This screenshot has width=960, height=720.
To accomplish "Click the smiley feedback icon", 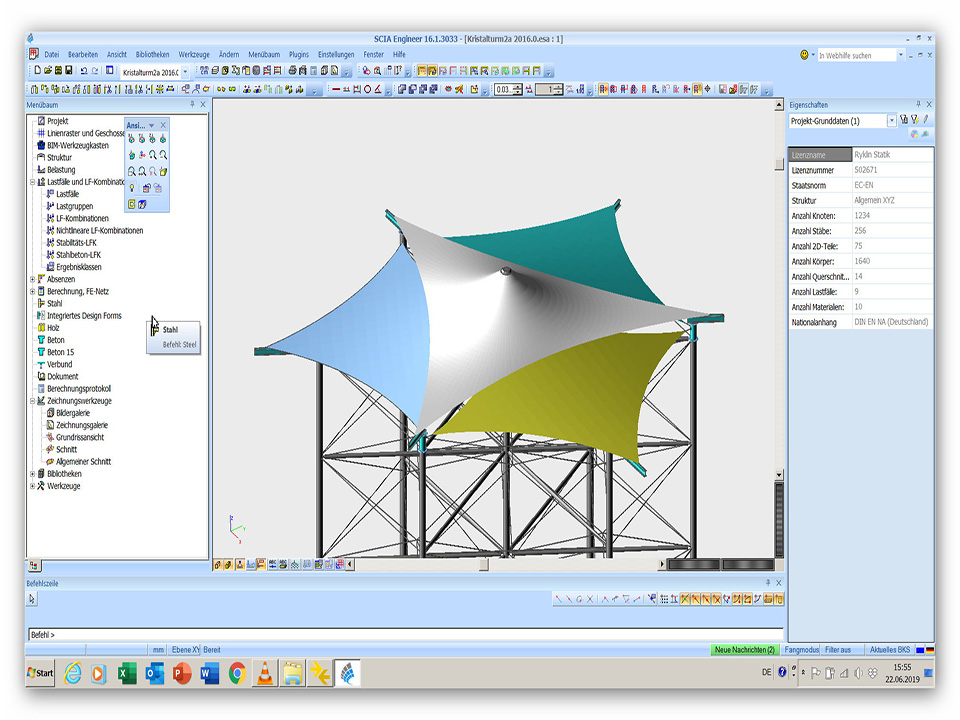I will point(805,55).
